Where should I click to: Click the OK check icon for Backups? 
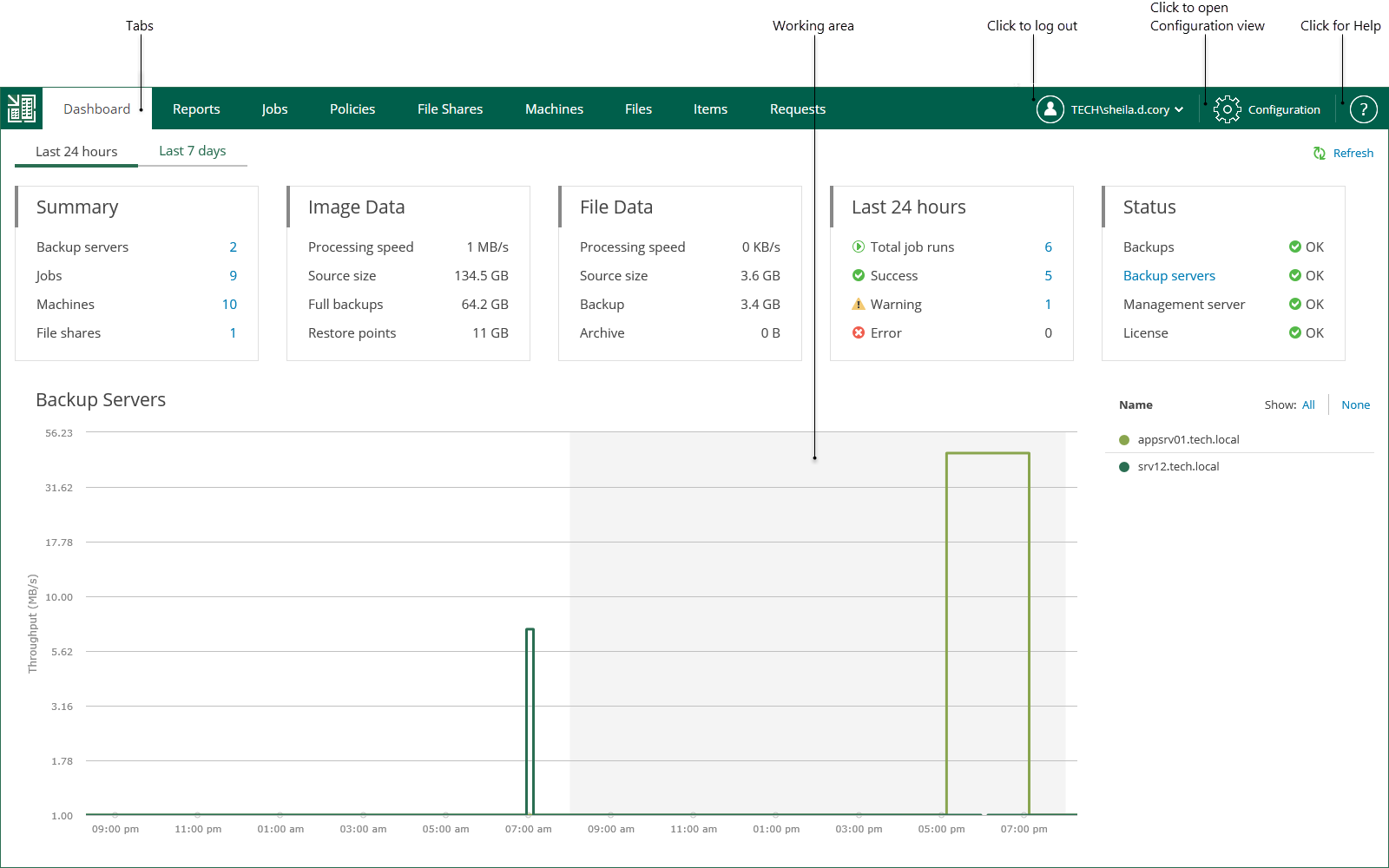pos(1294,247)
